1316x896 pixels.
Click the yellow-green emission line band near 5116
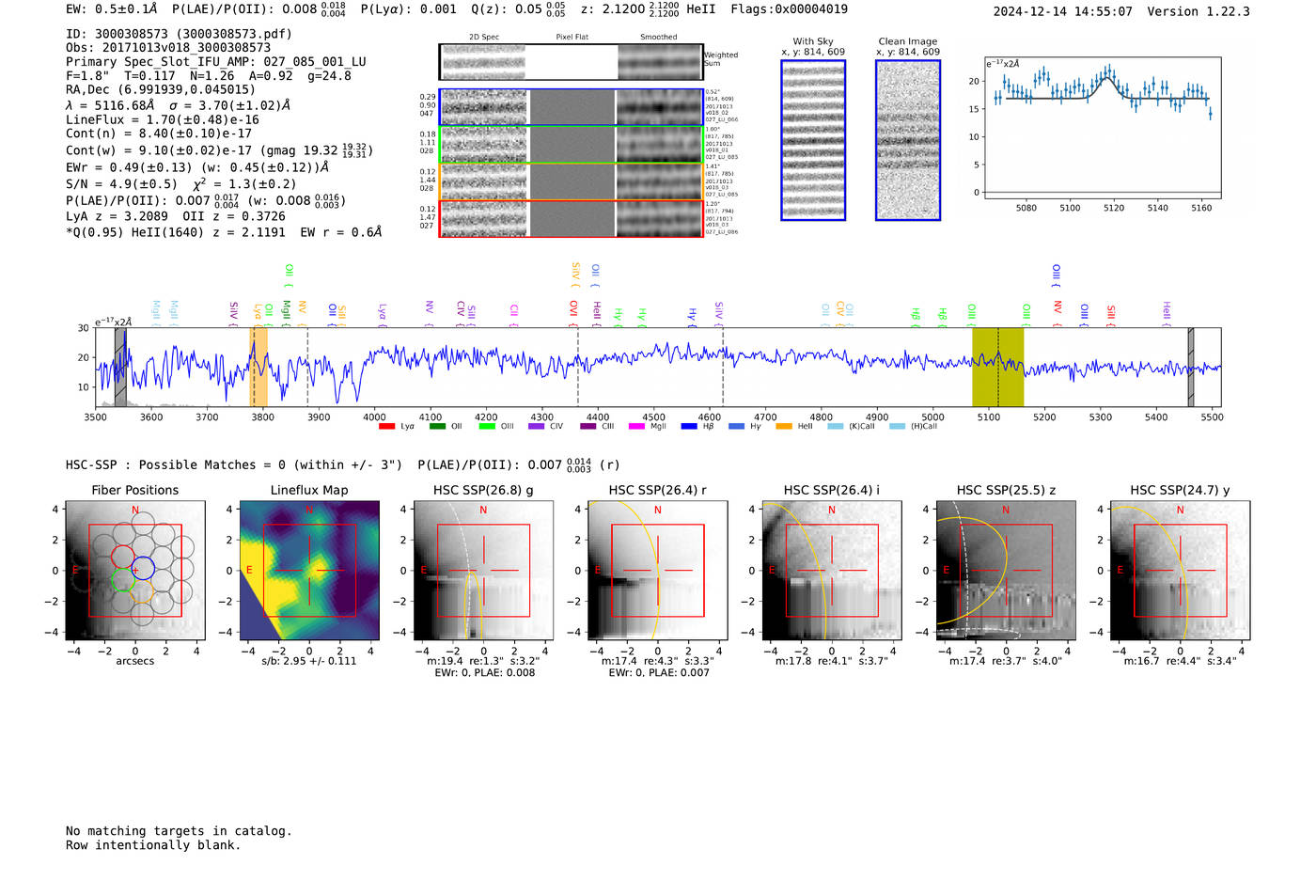click(997, 367)
